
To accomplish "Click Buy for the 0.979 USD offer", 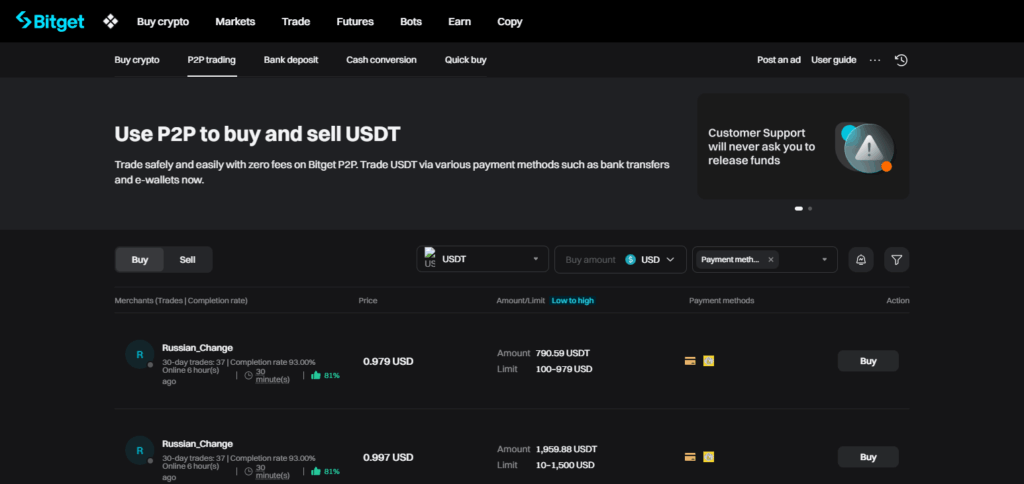I will tap(868, 361).
